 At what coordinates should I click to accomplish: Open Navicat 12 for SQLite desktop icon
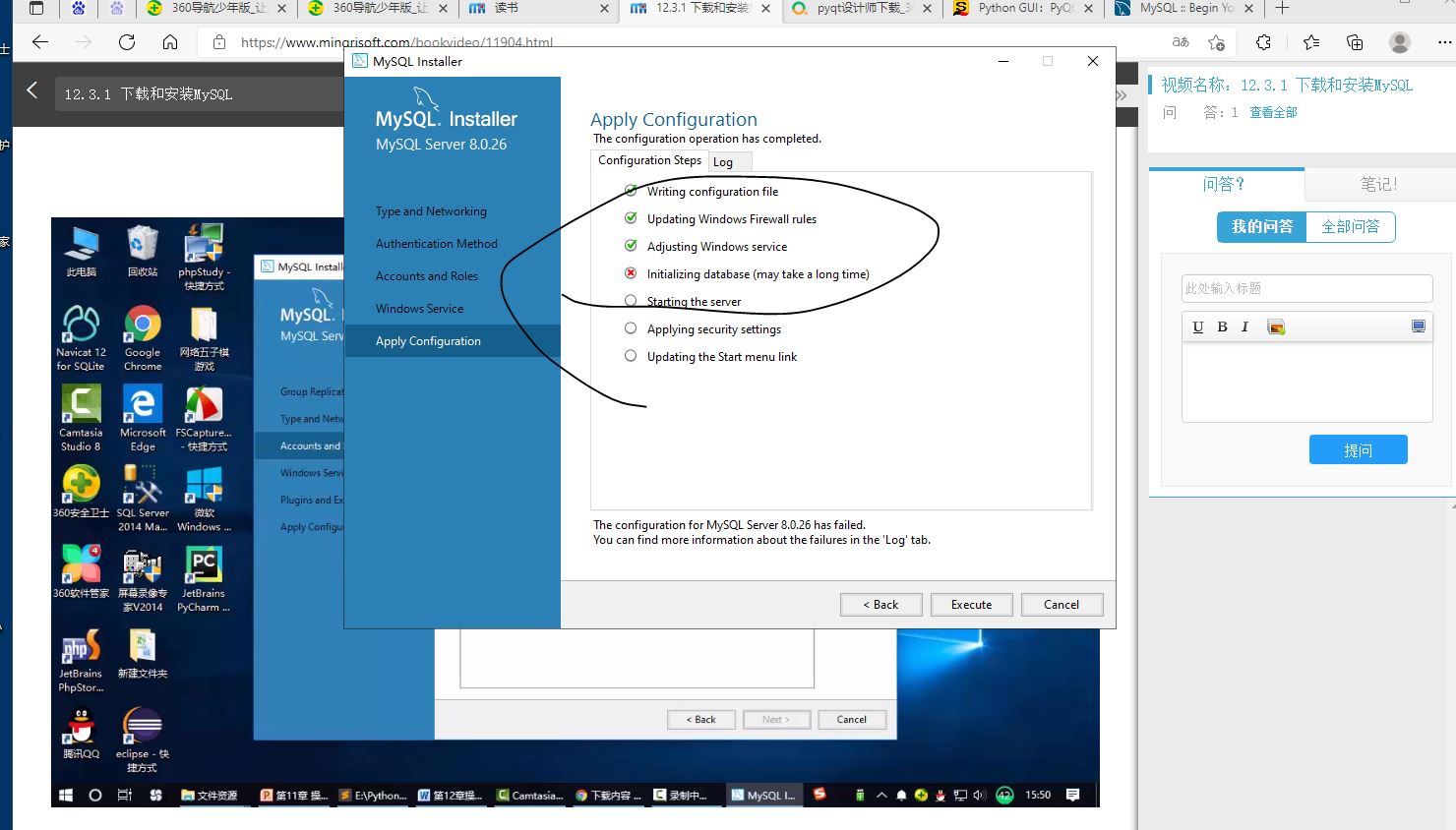[x=81, y=337]
